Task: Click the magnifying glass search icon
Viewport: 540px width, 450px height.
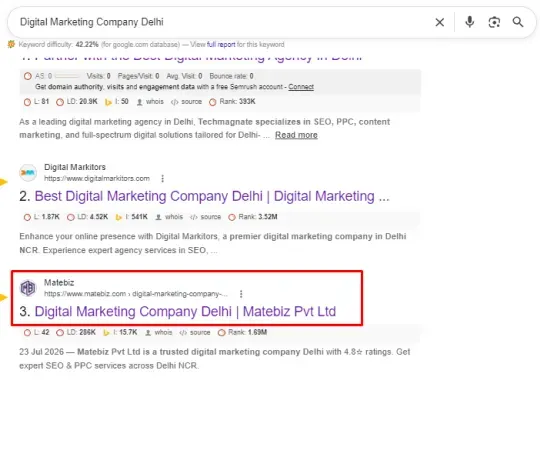Action: 518,22
